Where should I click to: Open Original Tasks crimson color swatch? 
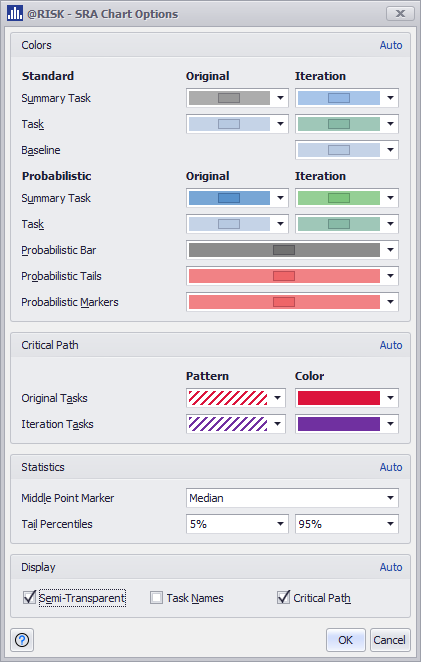tap(347, 398)
